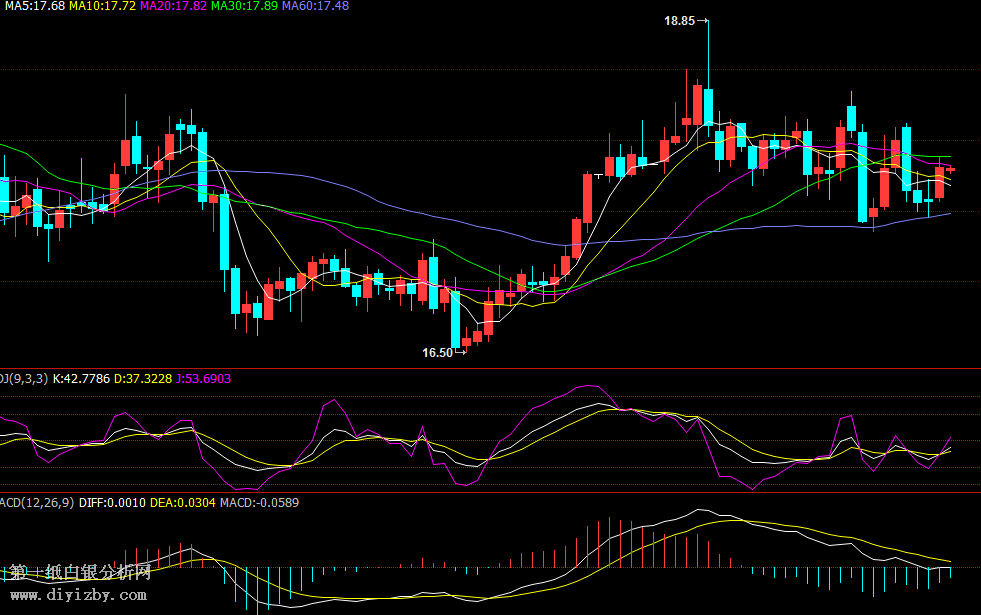Click the red divider line above the KDJ panel
The width and height of the screenshot is (981, 615).
[x=490, y=368]
